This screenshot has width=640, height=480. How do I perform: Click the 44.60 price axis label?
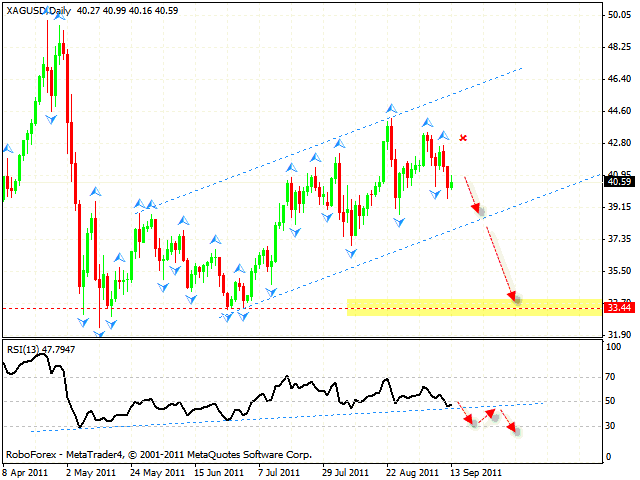[617, 111]
